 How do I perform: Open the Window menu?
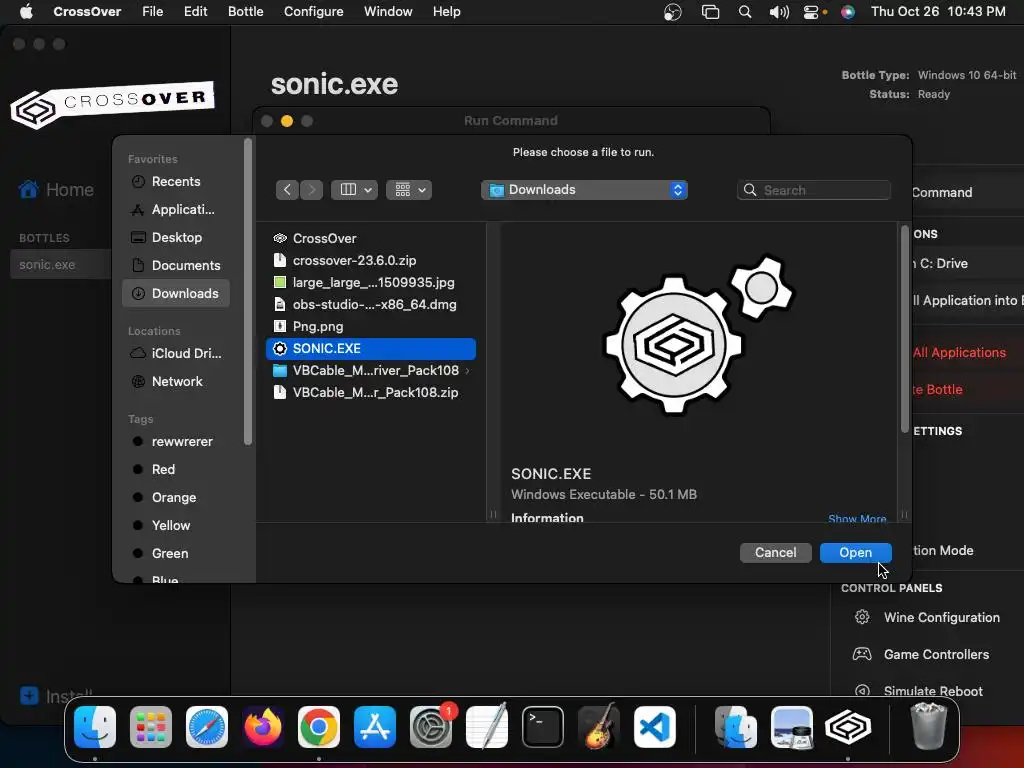[388, 12]
